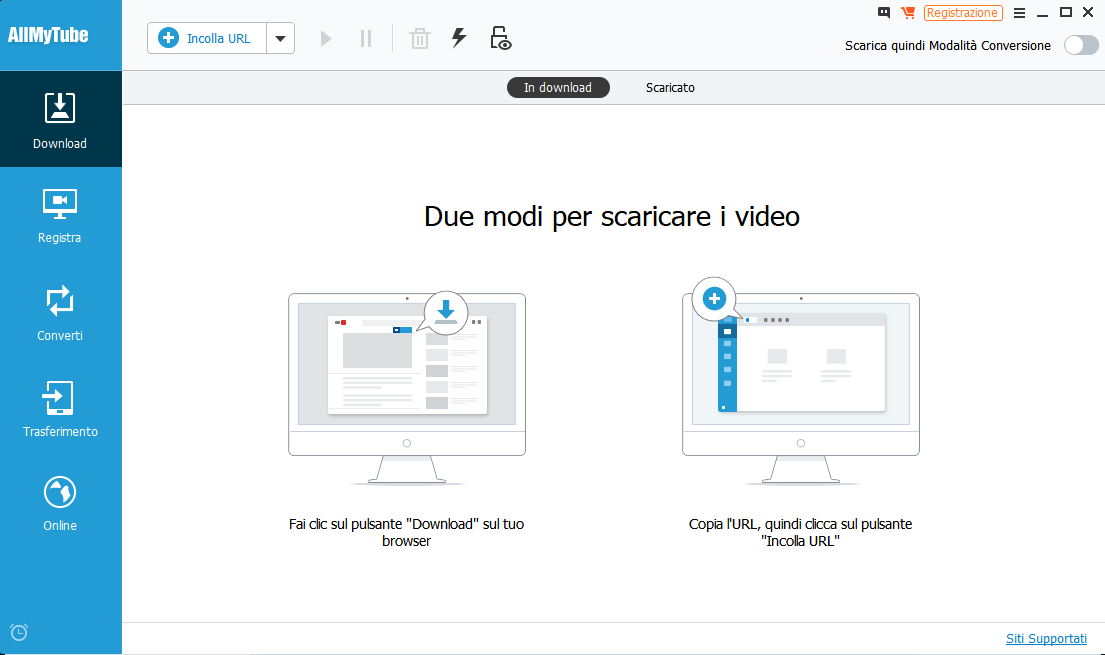1105x655 pixels.
Task: Expand the Incolla URL dropdown arrow
Action: (280, 38)
